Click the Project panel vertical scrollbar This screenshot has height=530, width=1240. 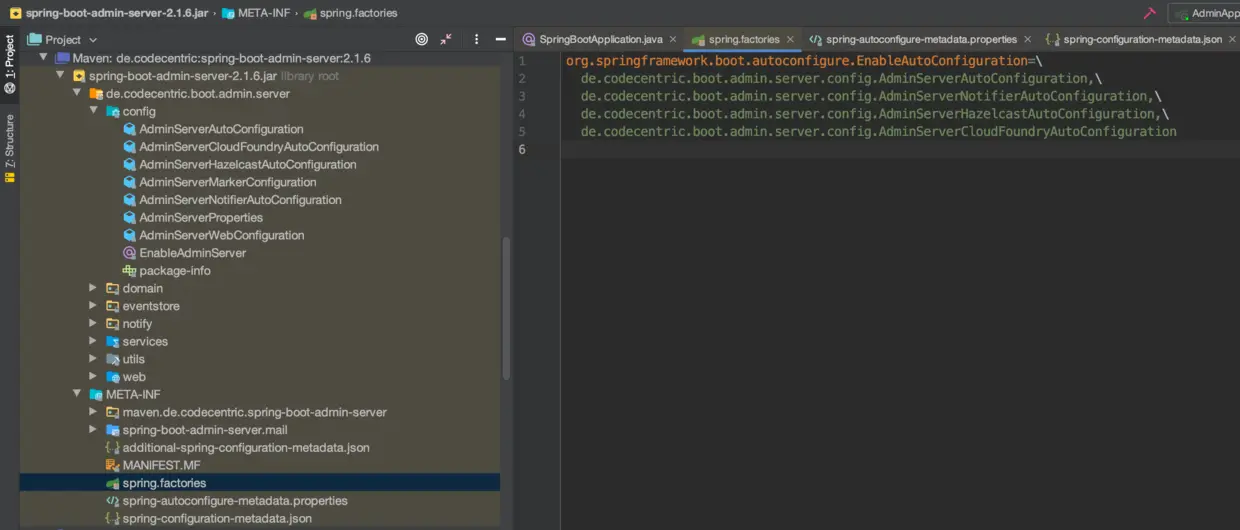(x=506, y=310)
